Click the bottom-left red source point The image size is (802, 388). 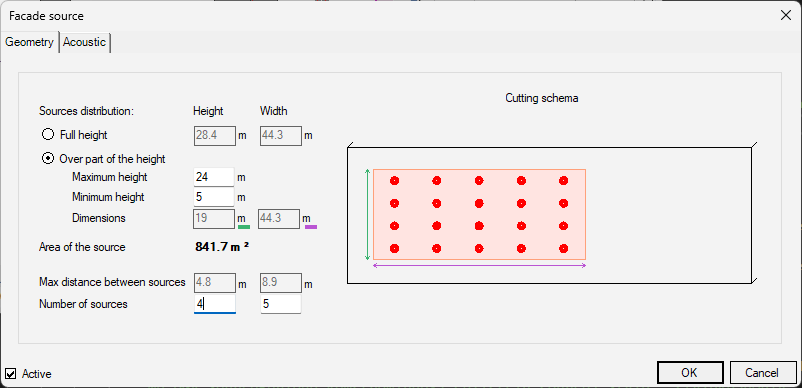point(394,248)
